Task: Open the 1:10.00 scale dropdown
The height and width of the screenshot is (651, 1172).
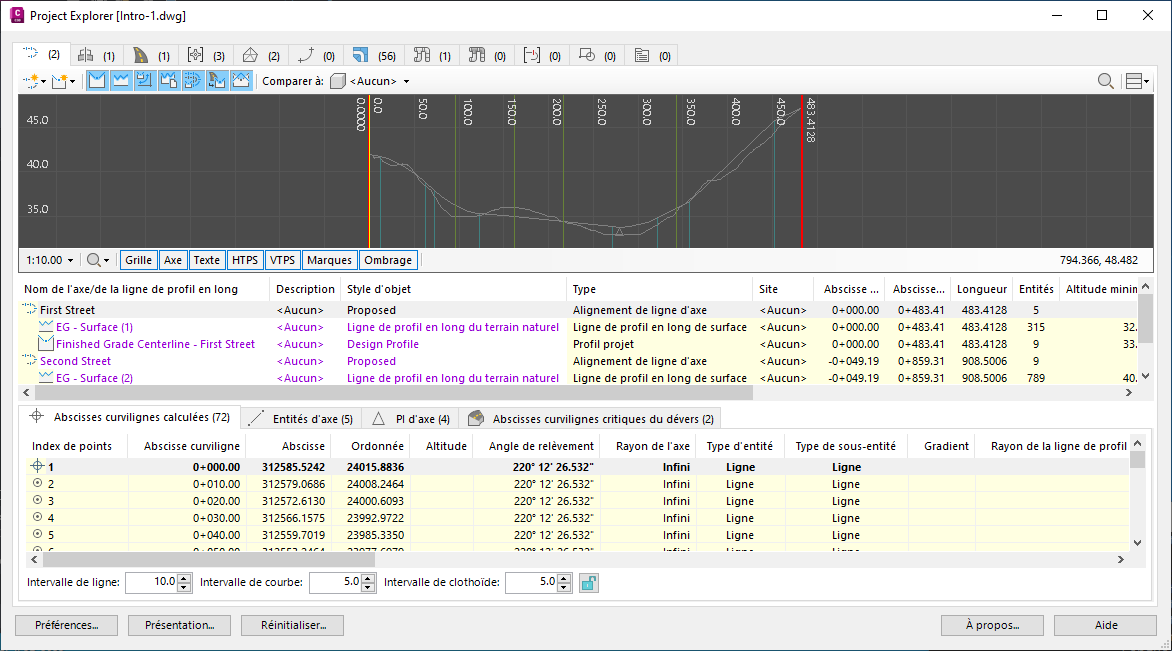Action: coord(48,259)
